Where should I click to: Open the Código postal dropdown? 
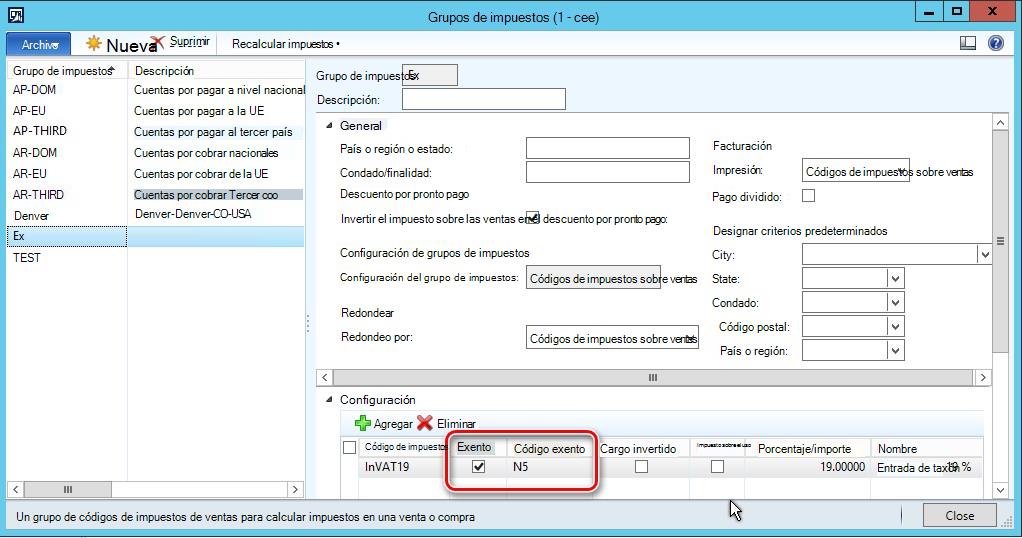tap(896, 327)
